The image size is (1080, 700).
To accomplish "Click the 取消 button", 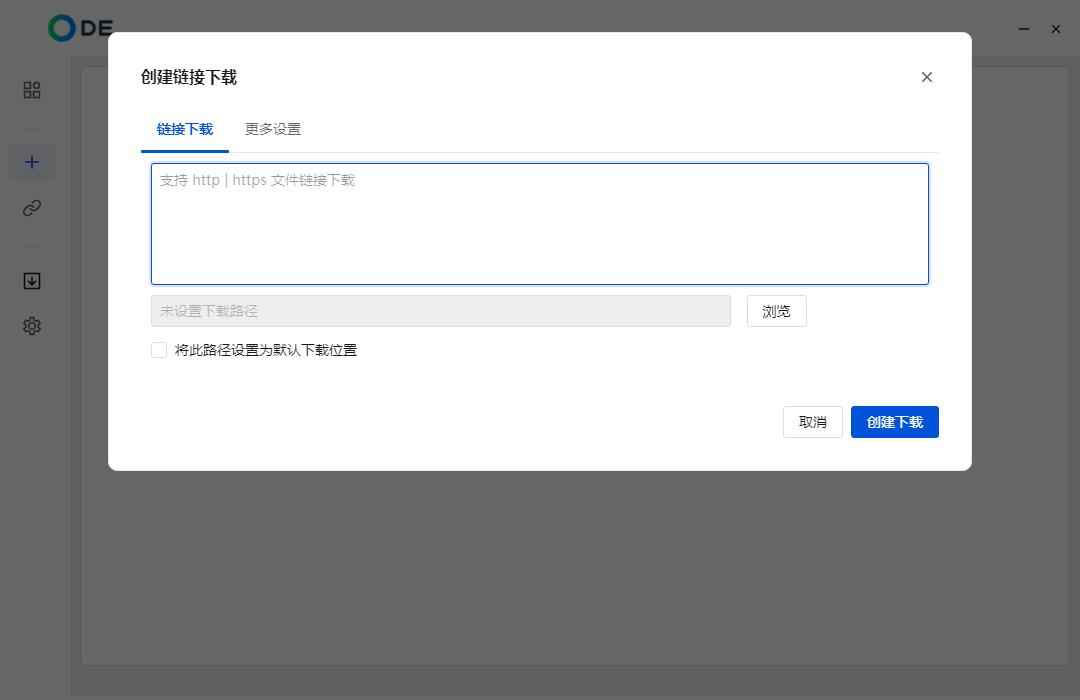I will pos(812,421).
